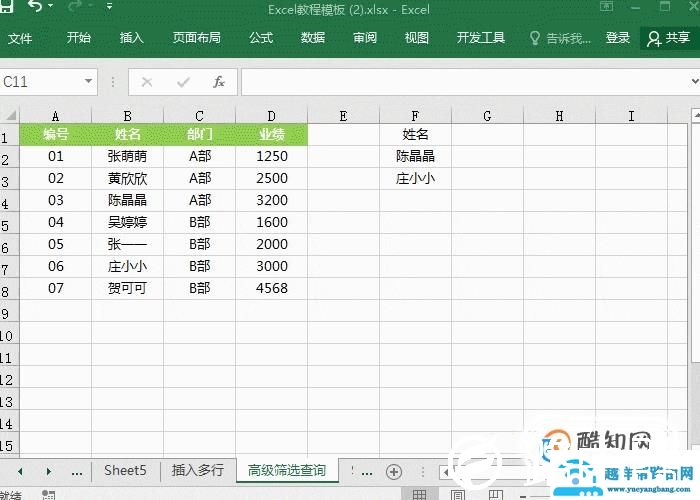
Task: Switch to the 页面布局 ribbon tab
Action: pos(197,38)
